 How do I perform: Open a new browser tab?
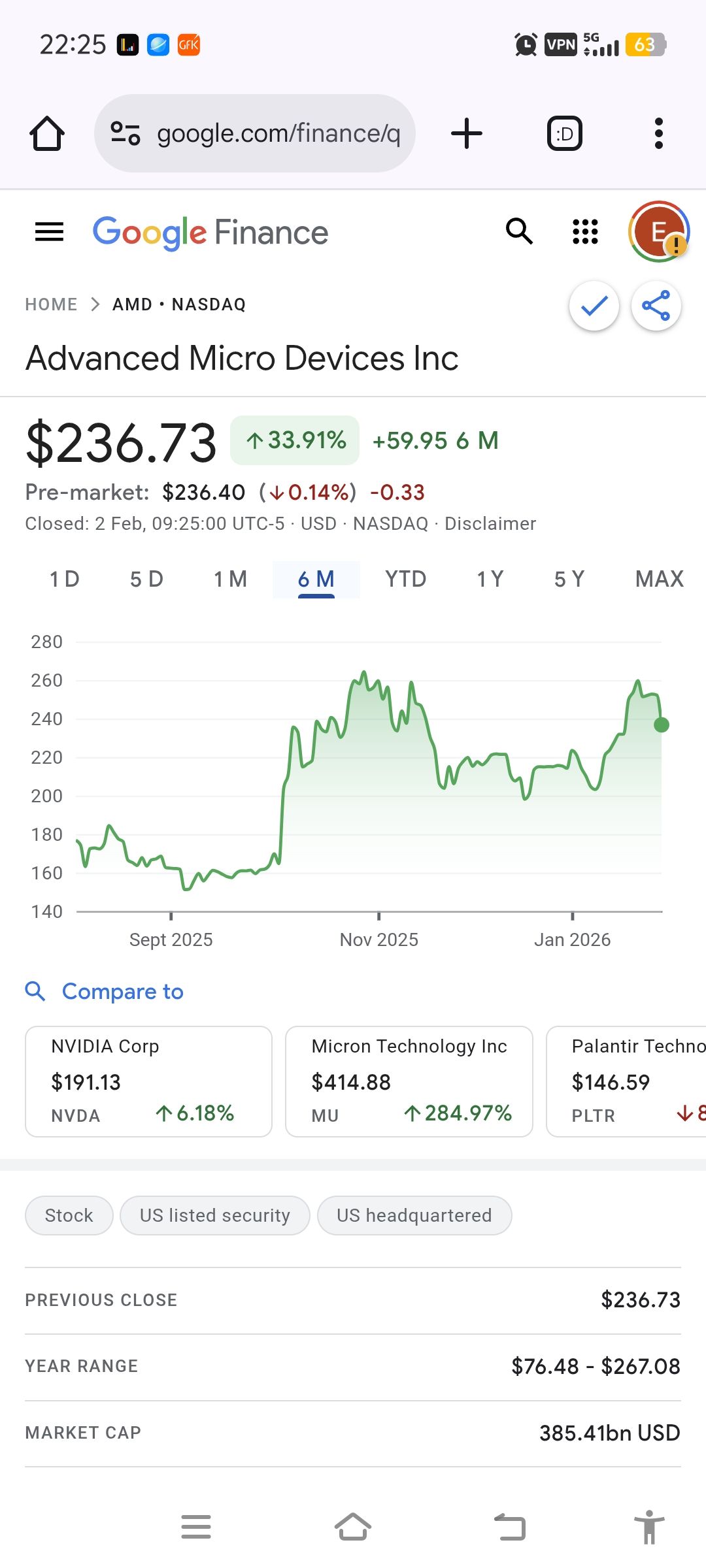[x=467, y=134]
